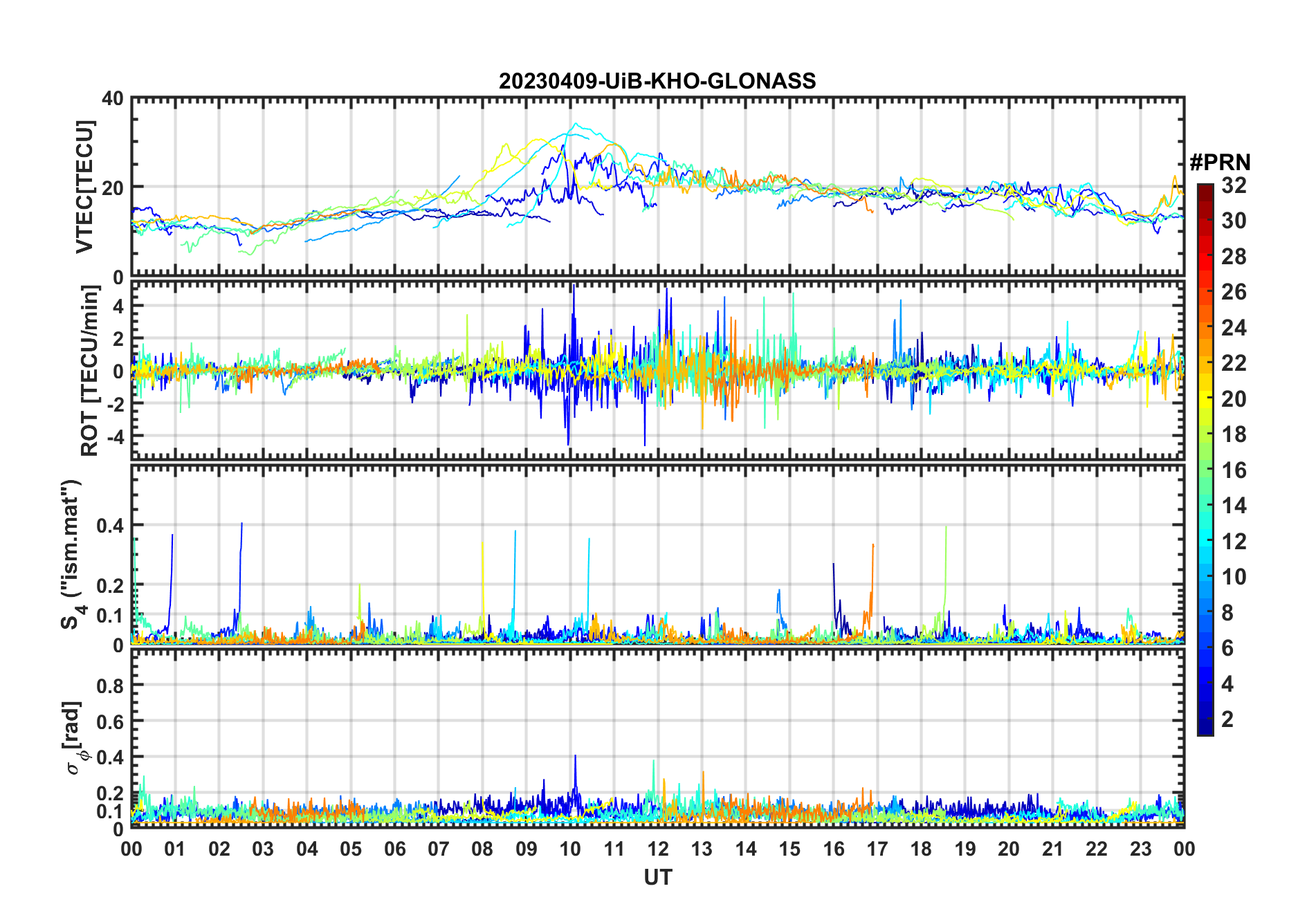The width and height of the screenshot is (1316, 920).
Task: Click the dark blue colorbar region near 2
Action: [x=1205, y=719]
